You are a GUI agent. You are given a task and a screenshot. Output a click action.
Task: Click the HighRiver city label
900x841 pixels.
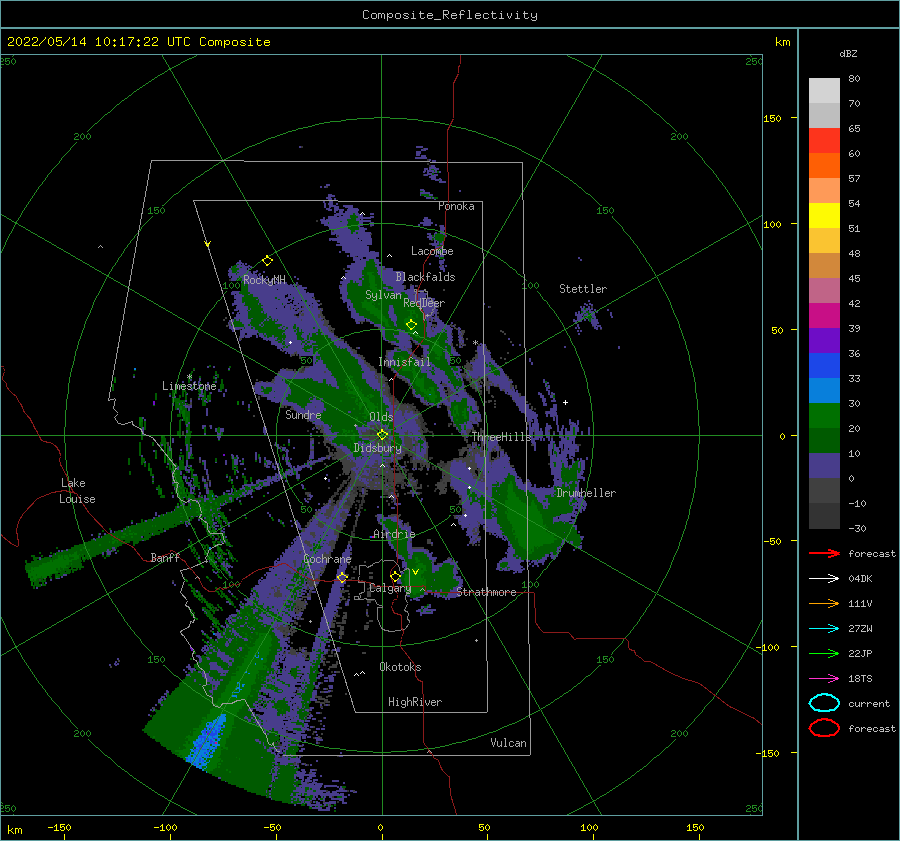[x=415, y=702]
